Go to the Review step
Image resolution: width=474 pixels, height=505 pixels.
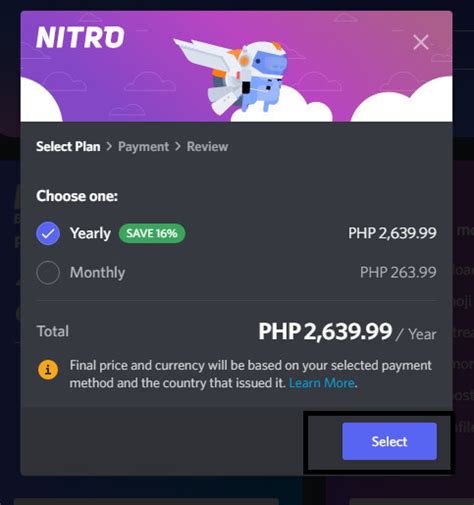coord(207,146)
